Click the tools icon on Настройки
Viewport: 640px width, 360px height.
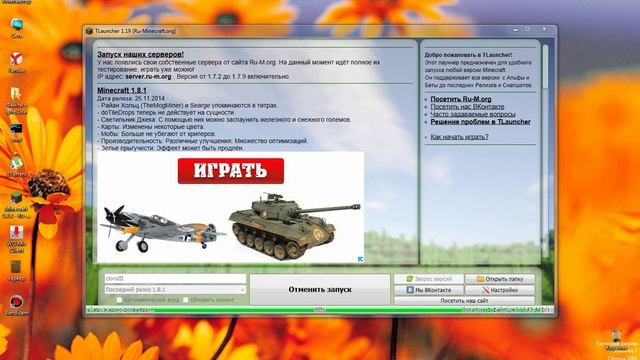point(485,290)
